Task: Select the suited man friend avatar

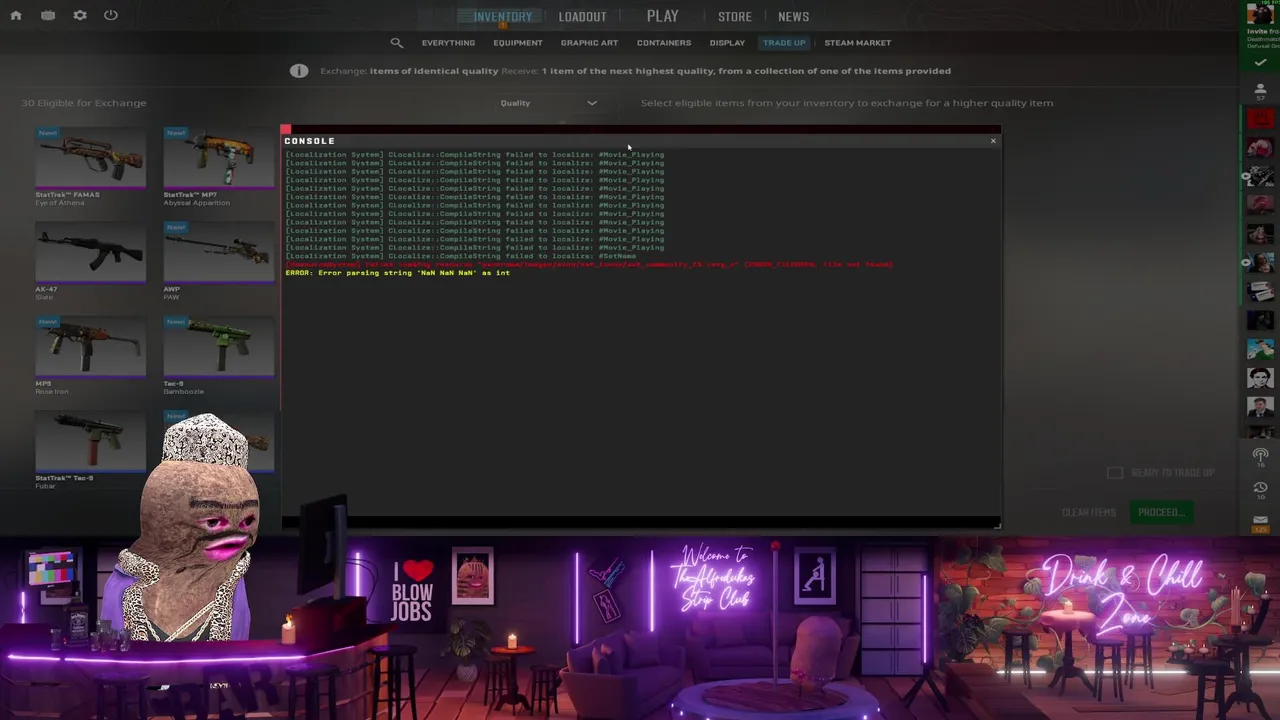Action: [x=1260, y=407]
